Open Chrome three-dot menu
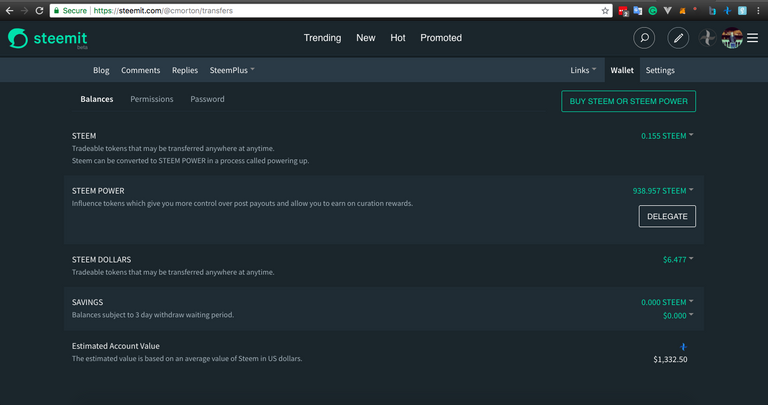This screenshot has height=405, width=768. coord(759,10)
